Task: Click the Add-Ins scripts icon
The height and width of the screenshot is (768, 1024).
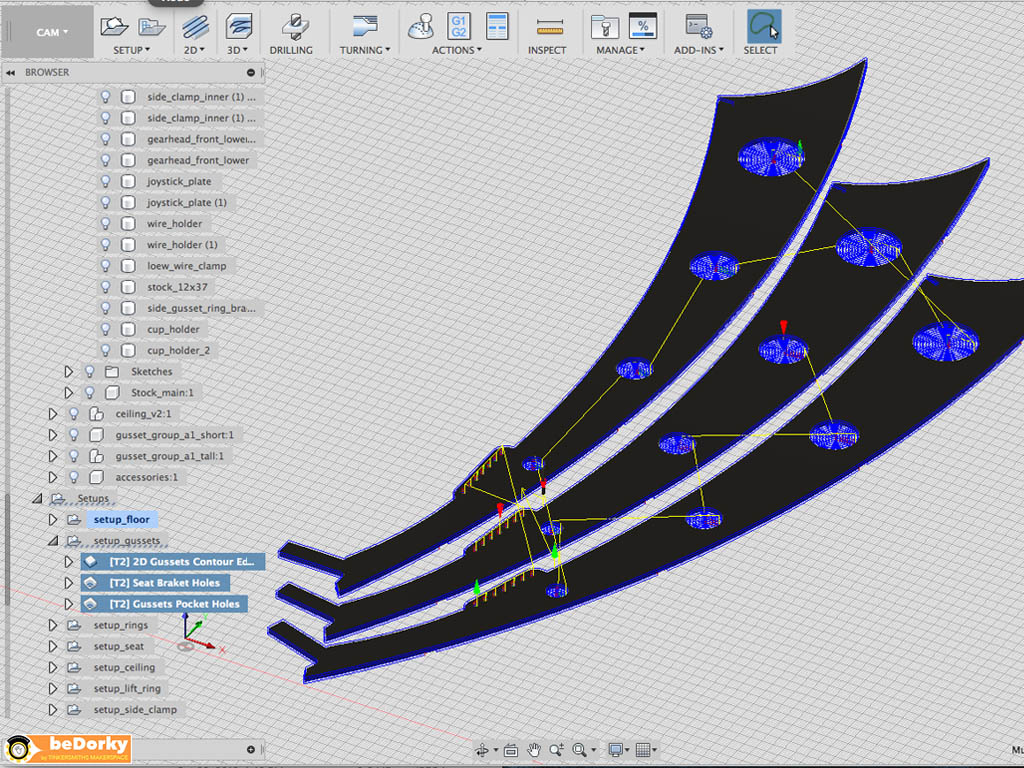Action: [698, 27]
